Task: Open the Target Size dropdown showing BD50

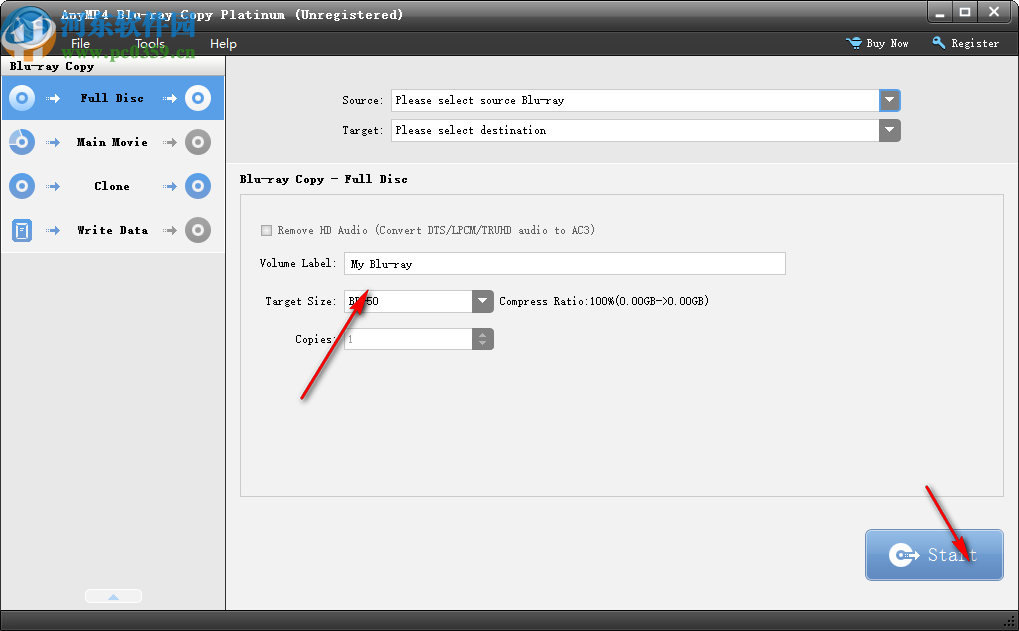Action: click(x=483, y=301)
